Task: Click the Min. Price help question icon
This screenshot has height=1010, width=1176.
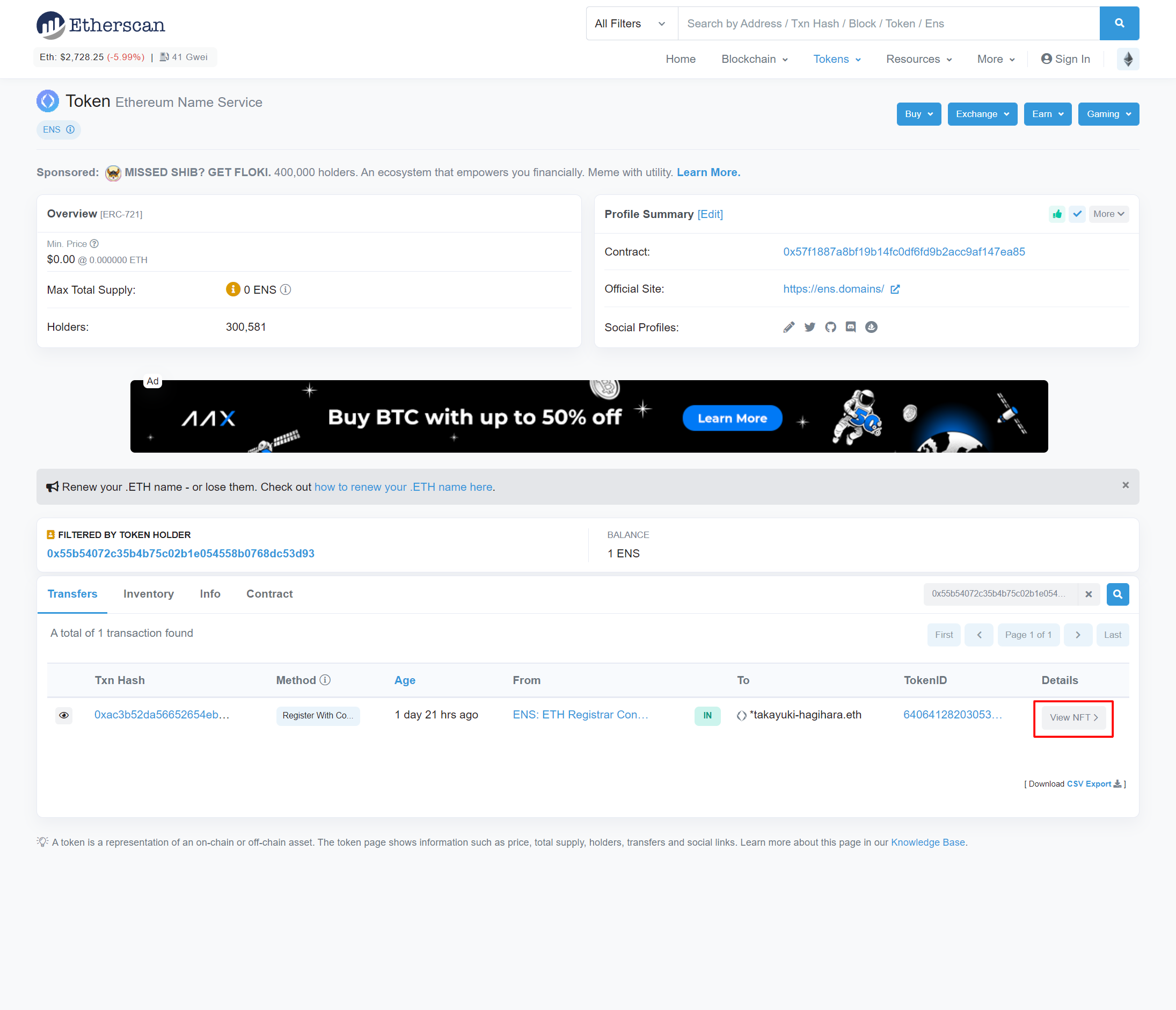Action: (x=95, y=244)
